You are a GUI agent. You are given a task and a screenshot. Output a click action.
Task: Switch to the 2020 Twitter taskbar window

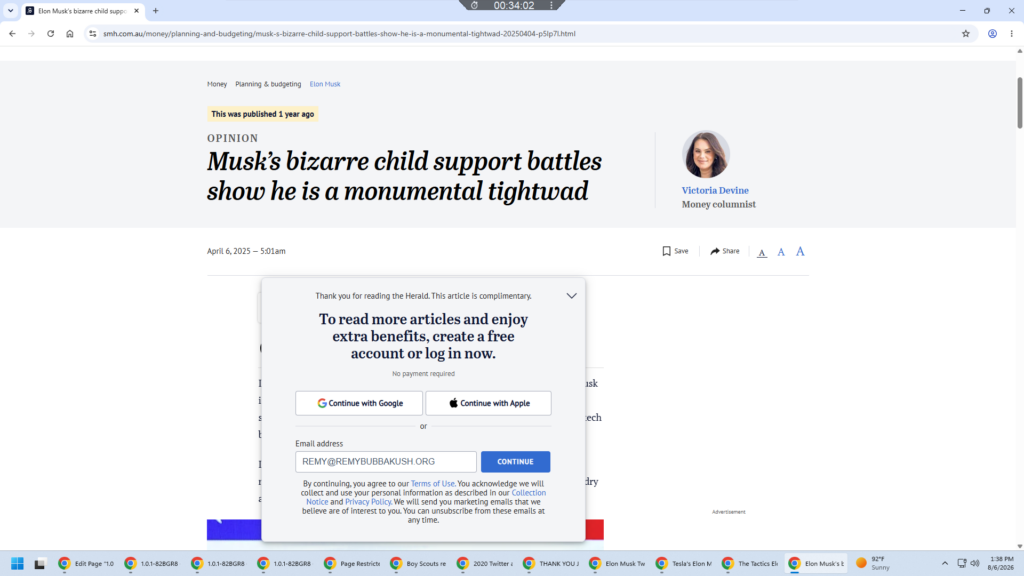point(485,563)
